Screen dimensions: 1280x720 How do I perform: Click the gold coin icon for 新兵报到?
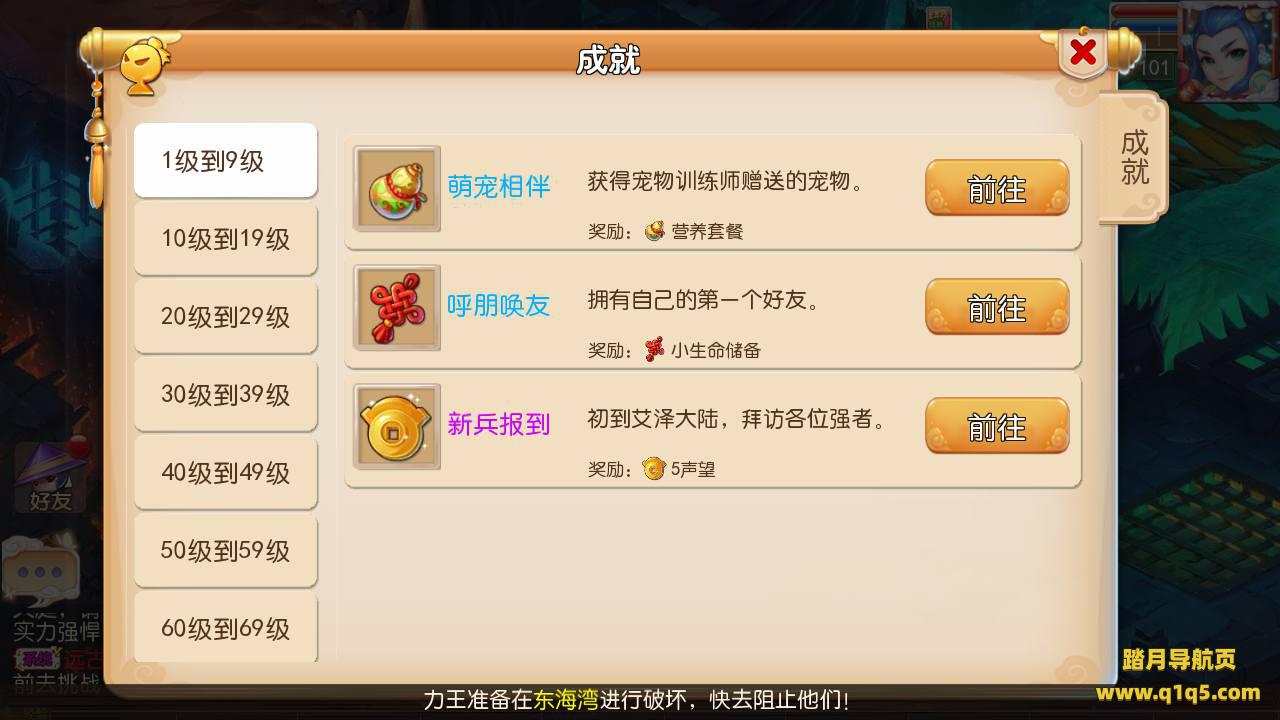pos(397,427)
